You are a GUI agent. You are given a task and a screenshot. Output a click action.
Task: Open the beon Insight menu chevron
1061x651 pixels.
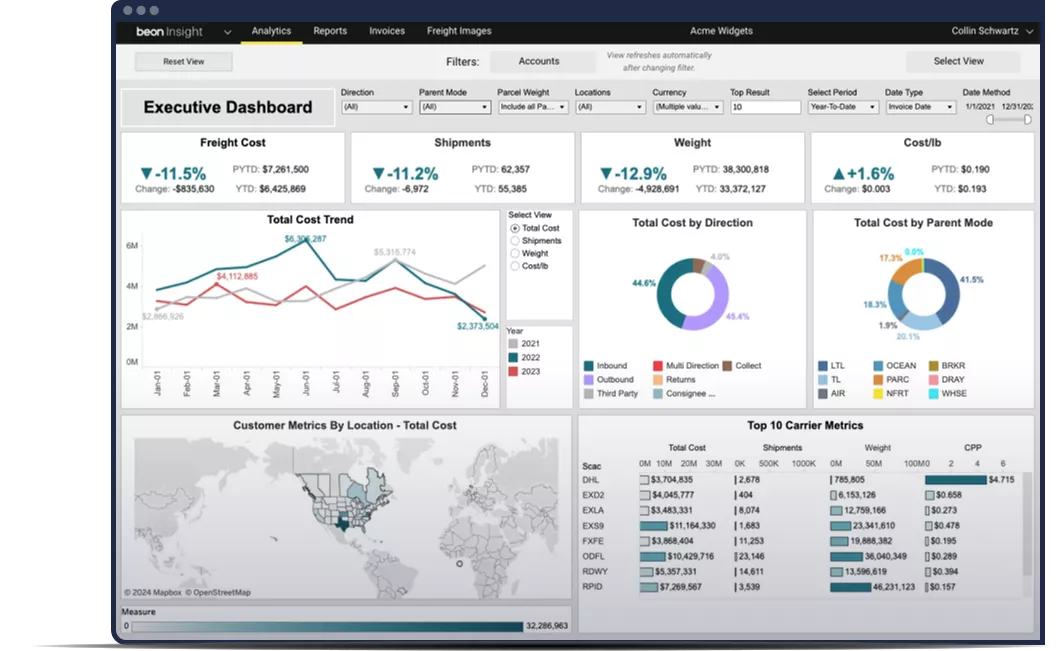tap(227, 32)
